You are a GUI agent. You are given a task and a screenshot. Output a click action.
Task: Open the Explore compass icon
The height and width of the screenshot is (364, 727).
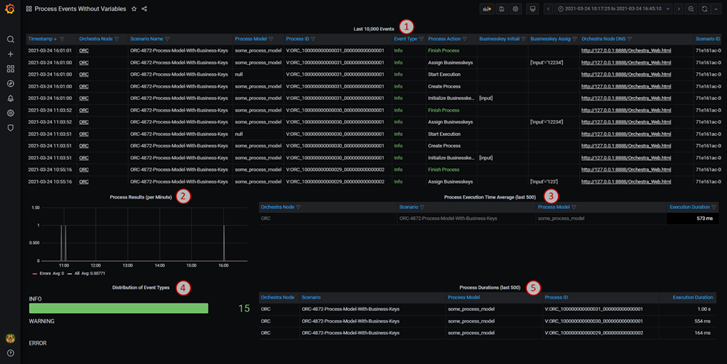click(10, 83)
